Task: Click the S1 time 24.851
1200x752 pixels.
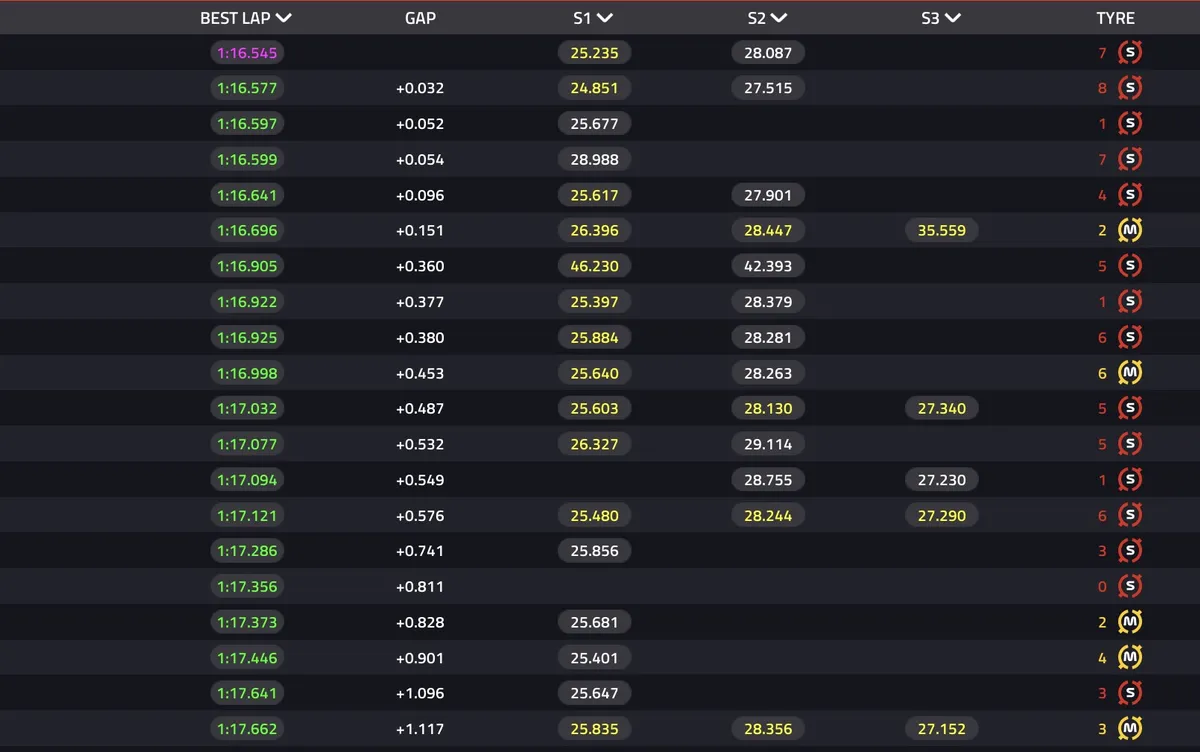Action: point(594,88)
